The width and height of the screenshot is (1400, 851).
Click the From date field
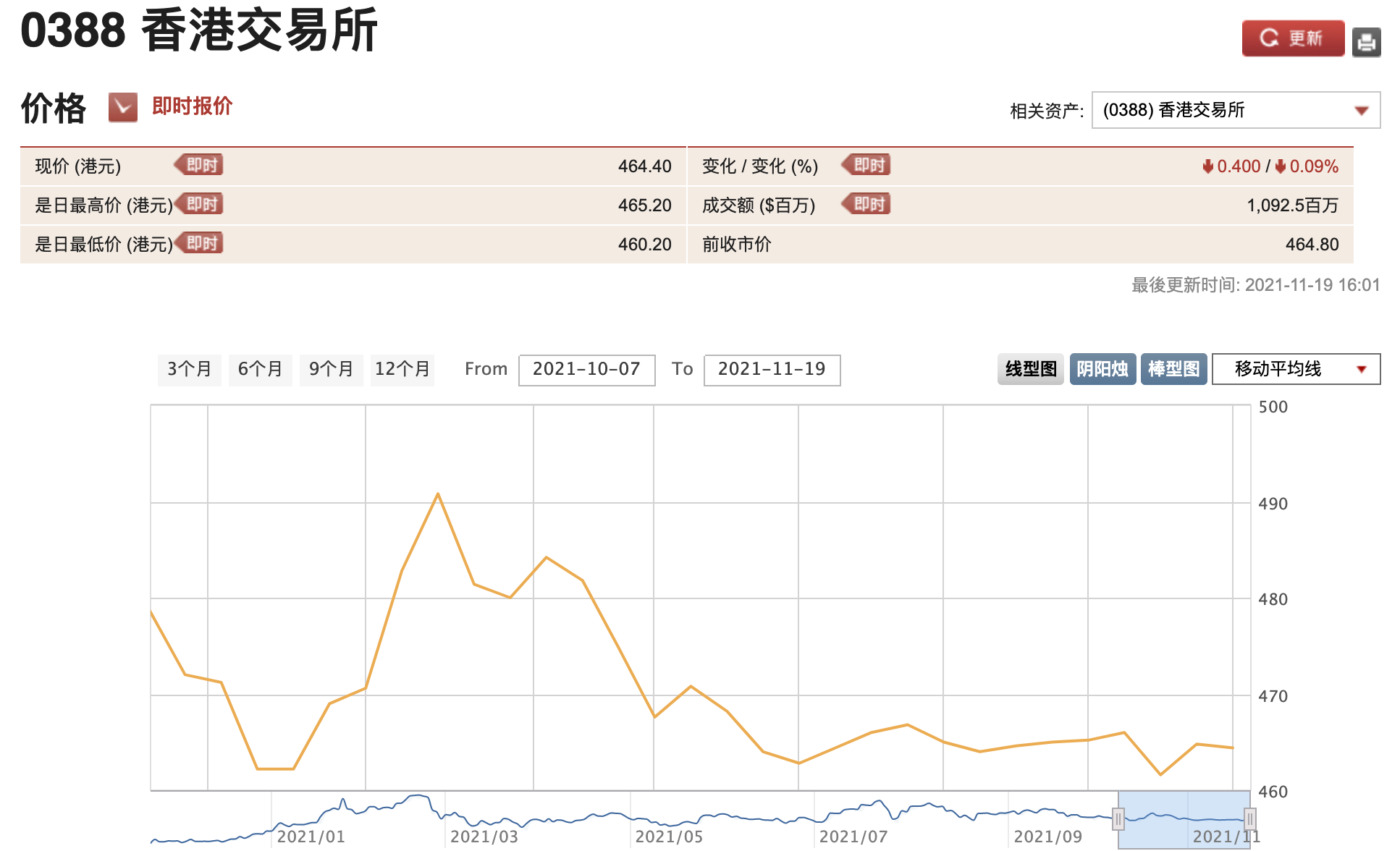(586, 370)
